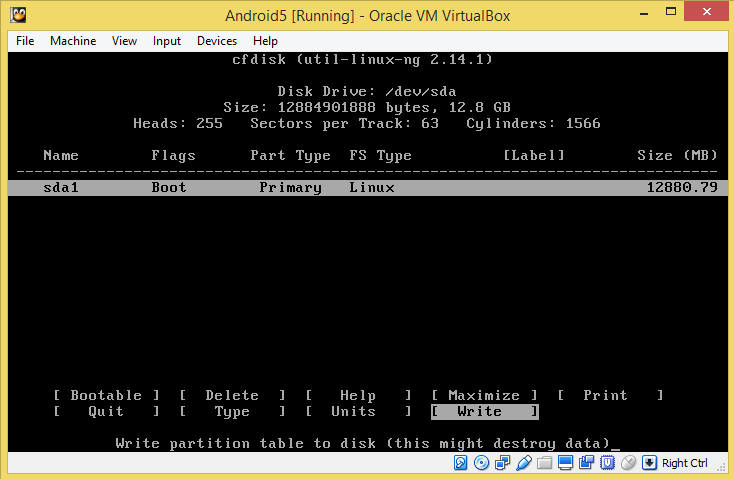
Task: Open the Machine menu
Action: pos(73,41)
